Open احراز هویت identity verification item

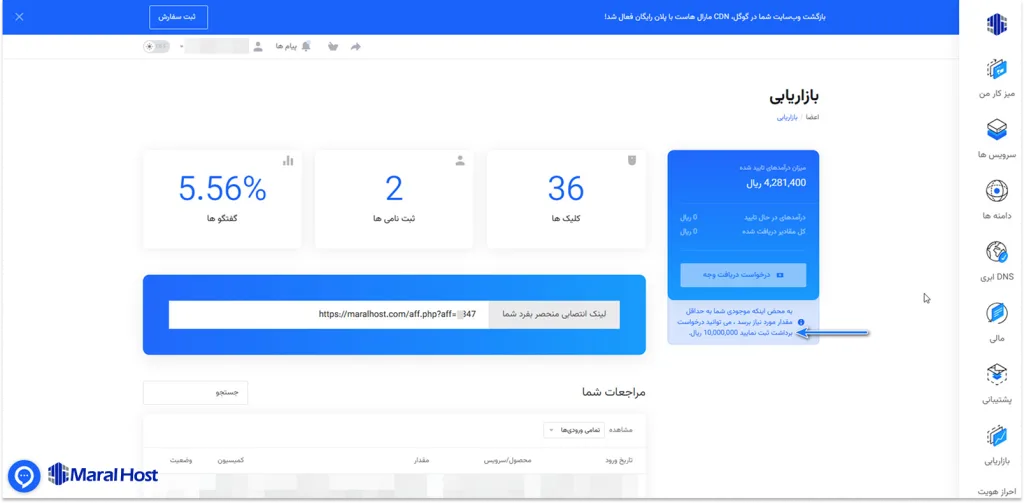pos(997,491)
